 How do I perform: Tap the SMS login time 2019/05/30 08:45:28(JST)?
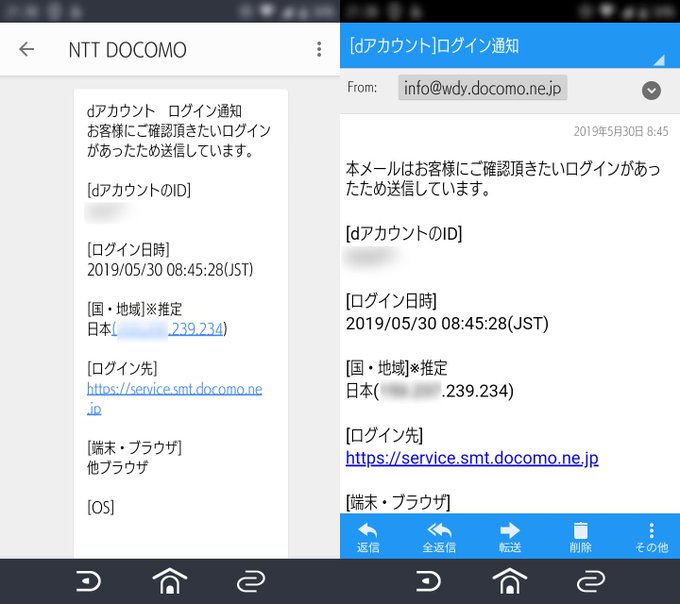pyautogui.click(x=170, y=270)
